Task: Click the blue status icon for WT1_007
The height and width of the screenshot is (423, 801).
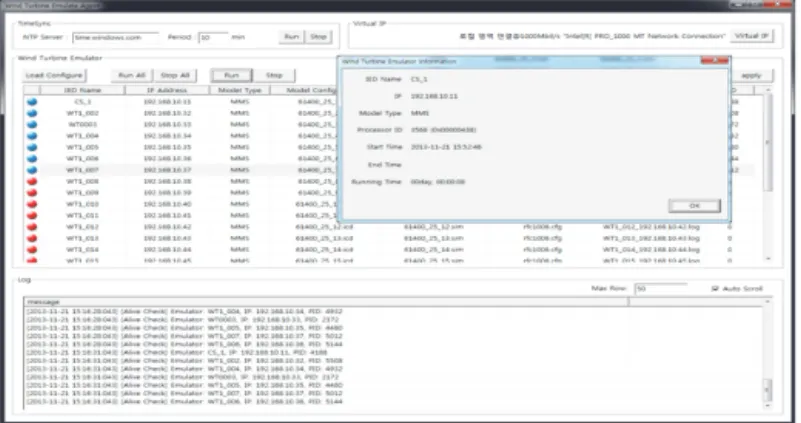Action: [32, 170]
